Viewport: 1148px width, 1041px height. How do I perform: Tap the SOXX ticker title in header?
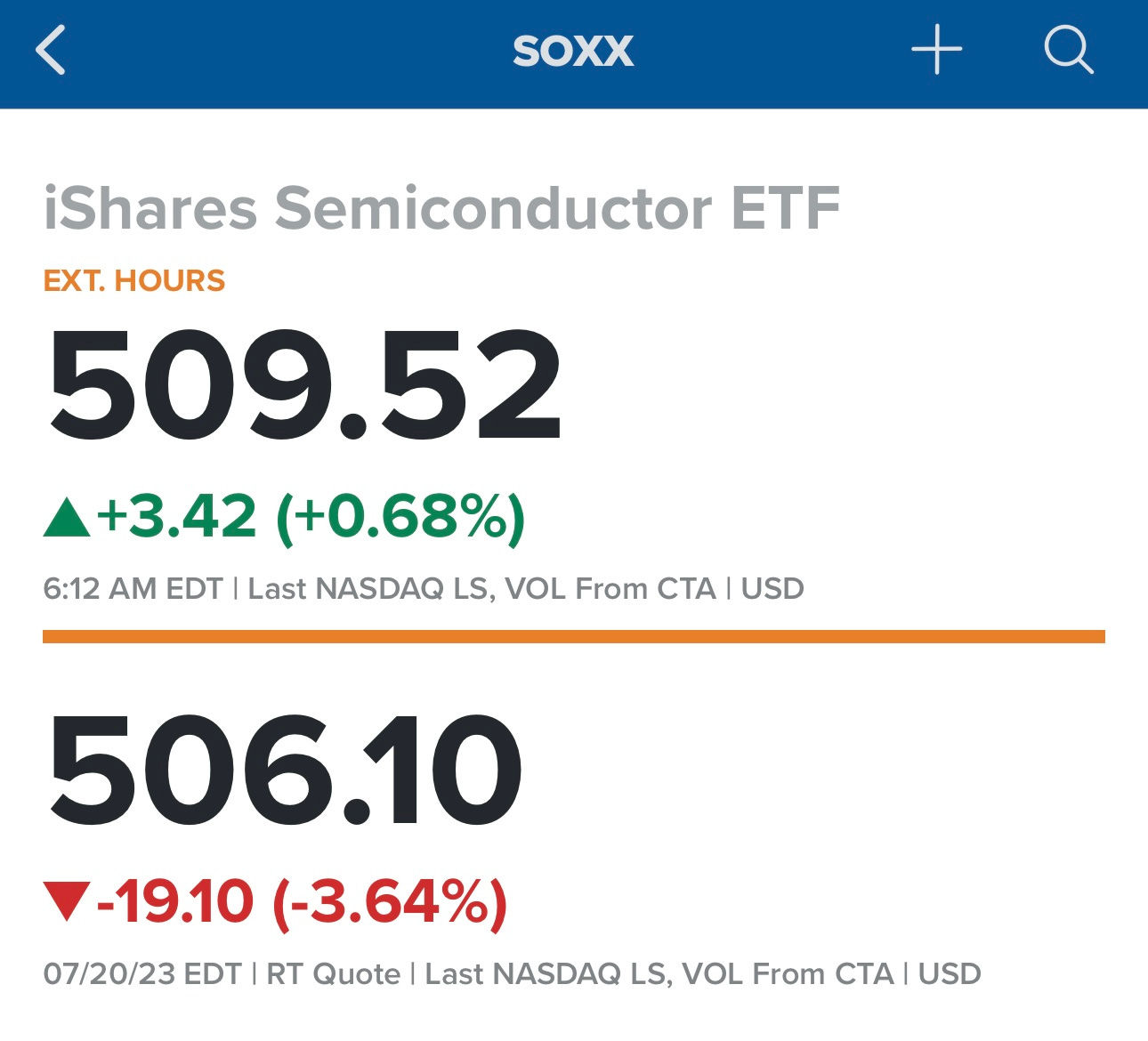[x=573, y=51]
